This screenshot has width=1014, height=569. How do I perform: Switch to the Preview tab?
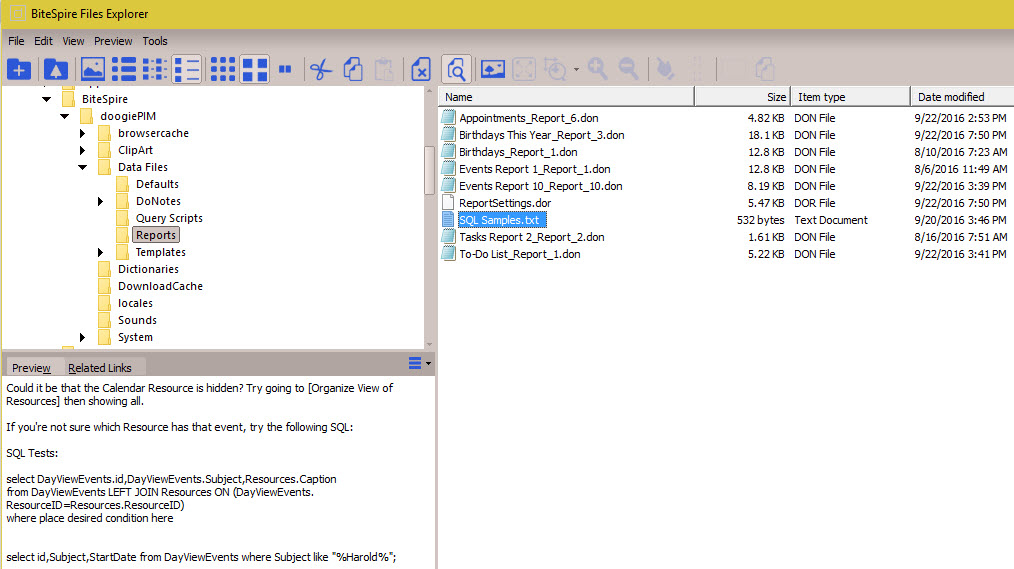click(x=31, y=368)
